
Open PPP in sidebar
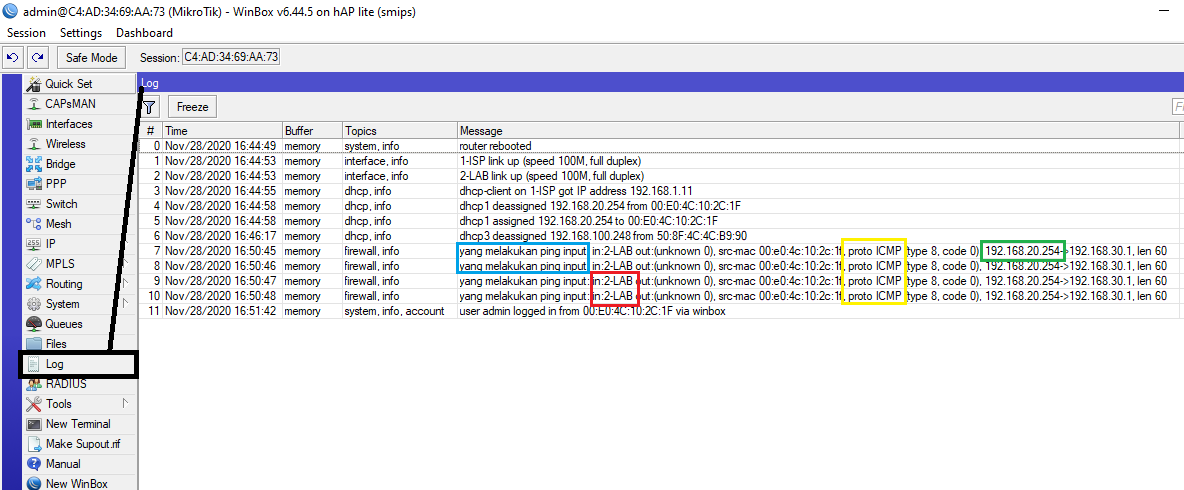click(80, 184)
